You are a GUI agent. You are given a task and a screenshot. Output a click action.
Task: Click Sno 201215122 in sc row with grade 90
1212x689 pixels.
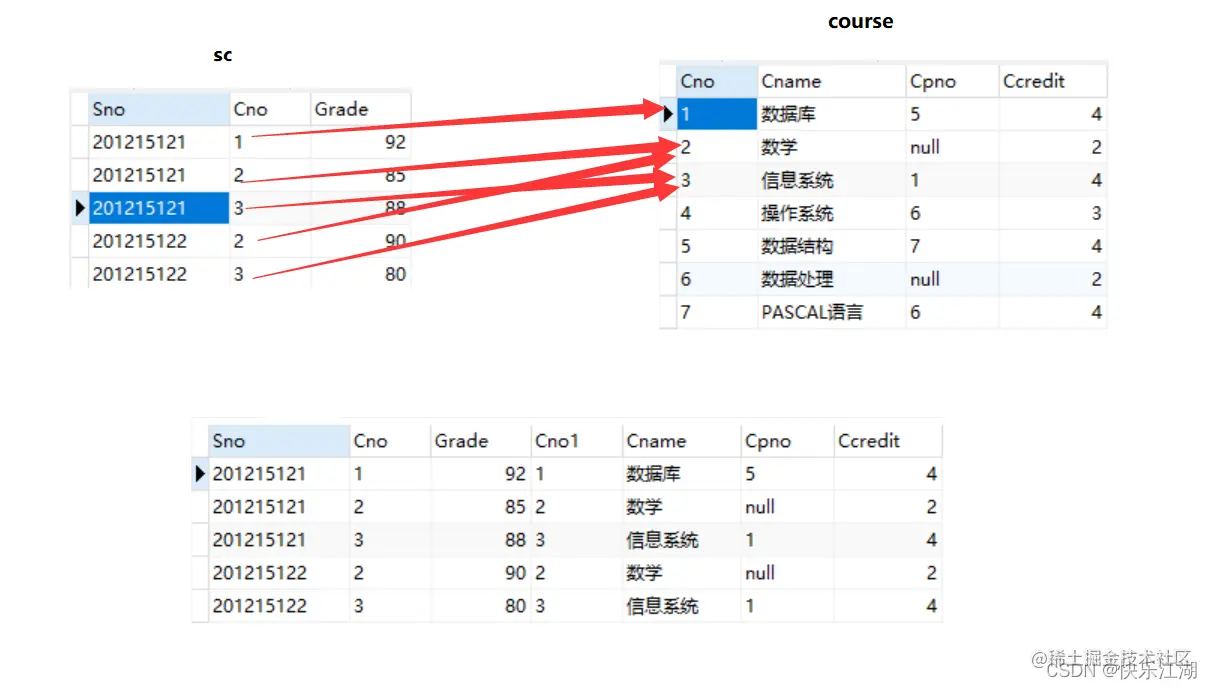139,241
